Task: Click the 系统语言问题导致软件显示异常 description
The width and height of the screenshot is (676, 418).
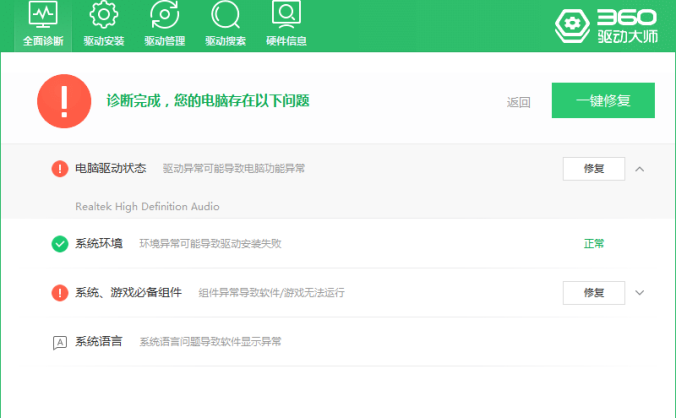Action: (x=210, y=342)
